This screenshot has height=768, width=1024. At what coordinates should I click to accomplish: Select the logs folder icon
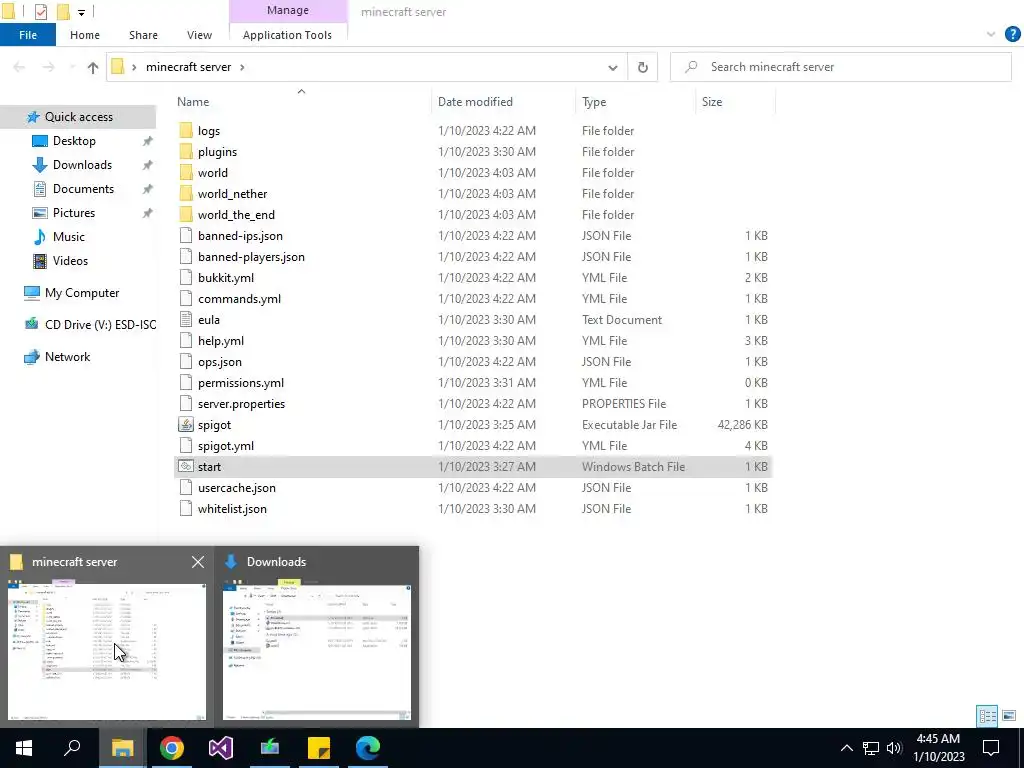pos(186,131)
